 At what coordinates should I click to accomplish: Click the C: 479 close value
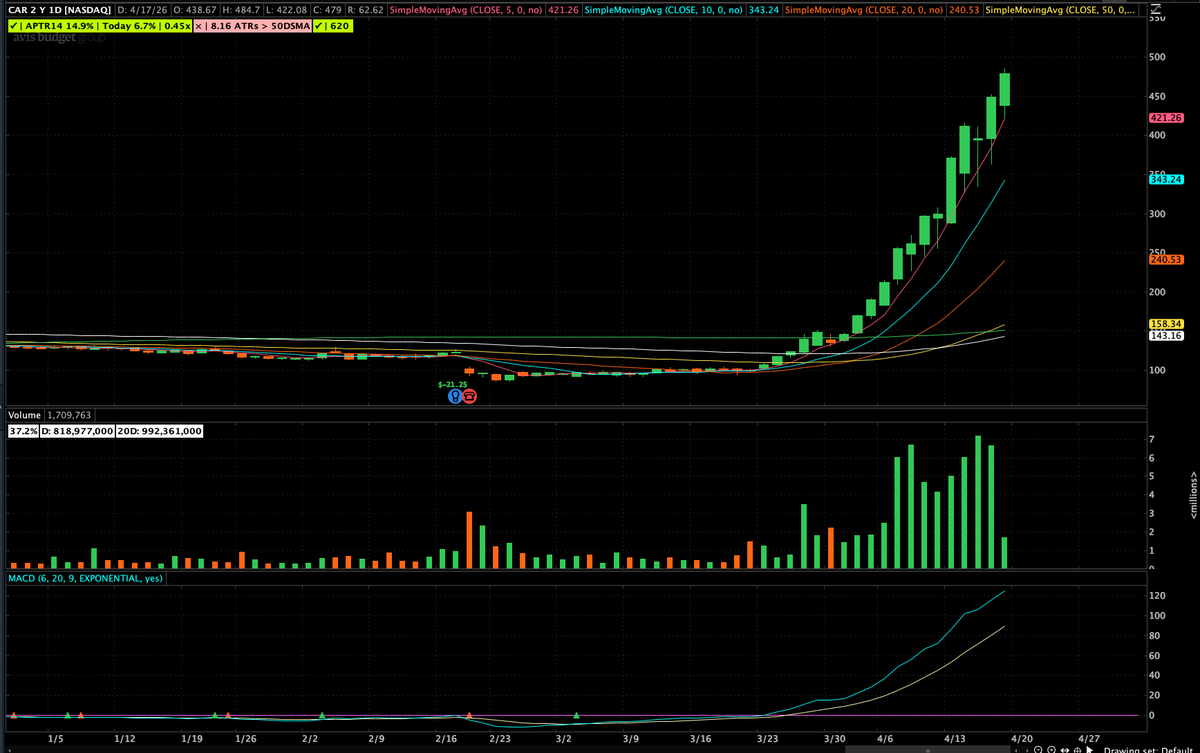point(326,10)
